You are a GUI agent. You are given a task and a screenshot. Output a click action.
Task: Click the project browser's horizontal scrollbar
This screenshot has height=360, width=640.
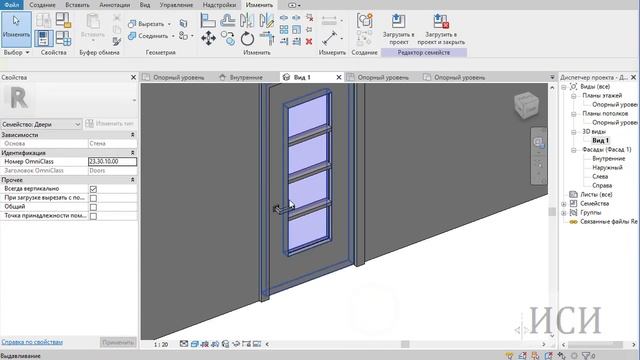[x=595, y=344]
